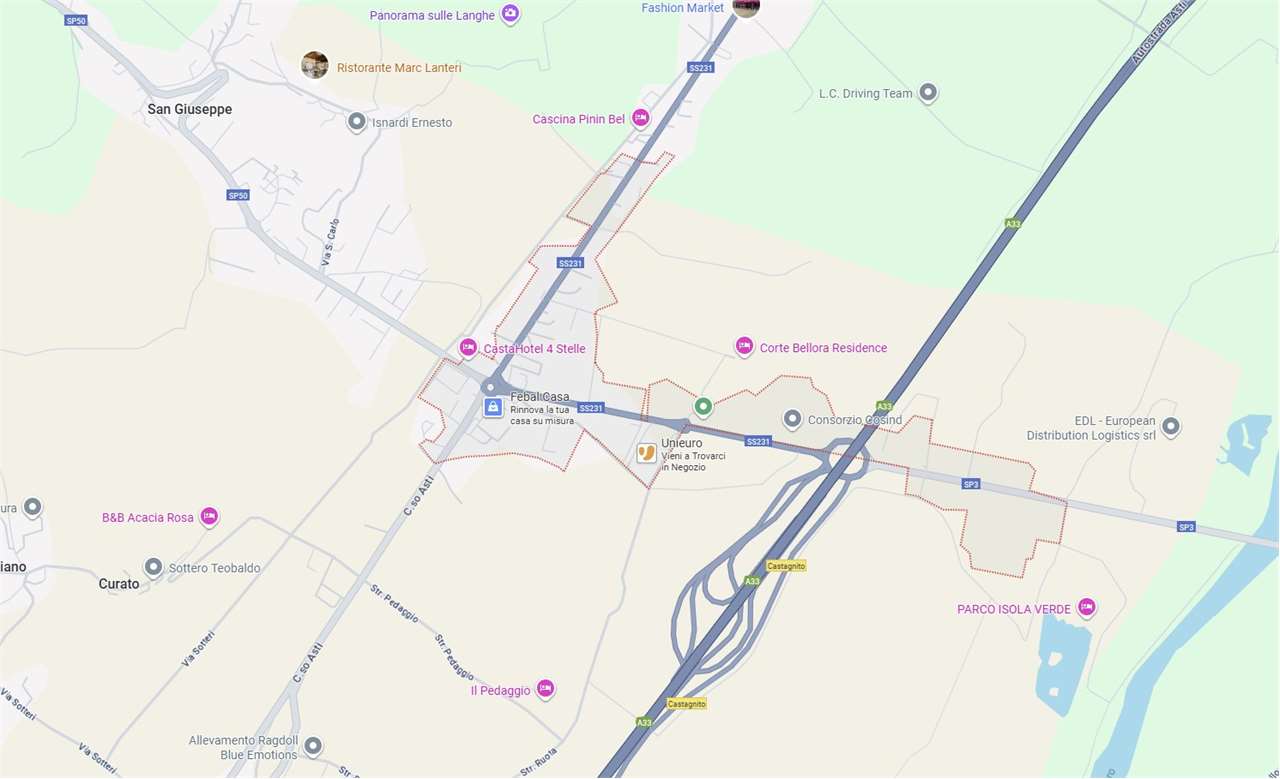
Task: Click the Panorama sulle Langhe camera pin
Action: pyautogui.click(x=511, y=14)
